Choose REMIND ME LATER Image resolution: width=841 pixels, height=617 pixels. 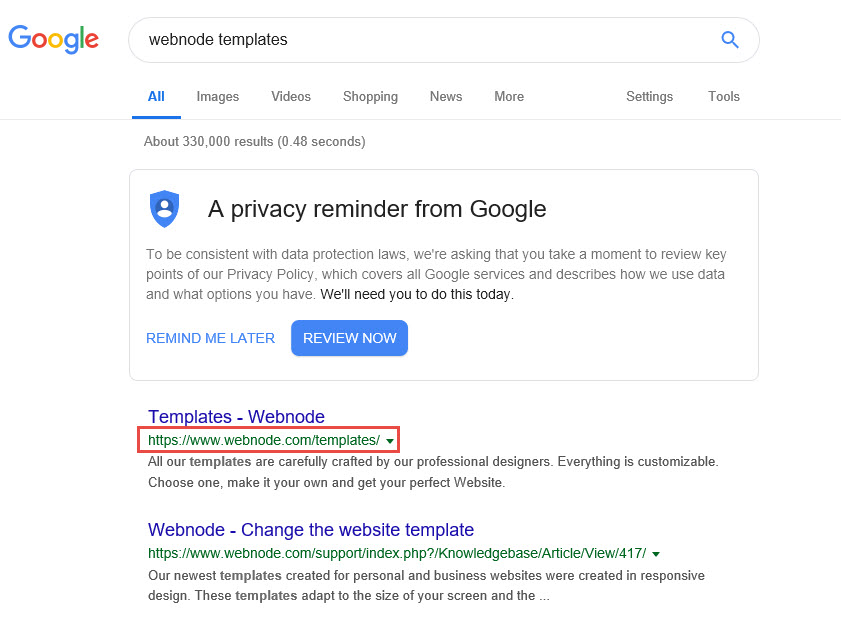(x=210, y=338)
